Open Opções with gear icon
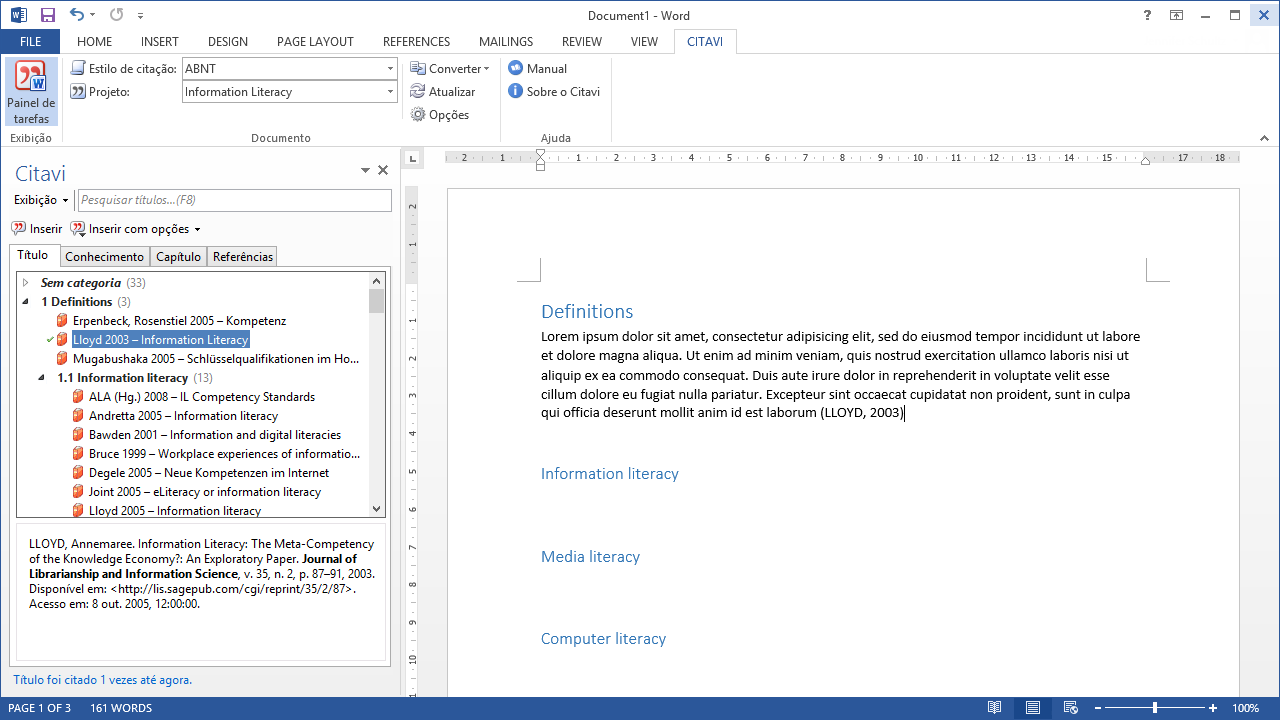 [440, 115]
